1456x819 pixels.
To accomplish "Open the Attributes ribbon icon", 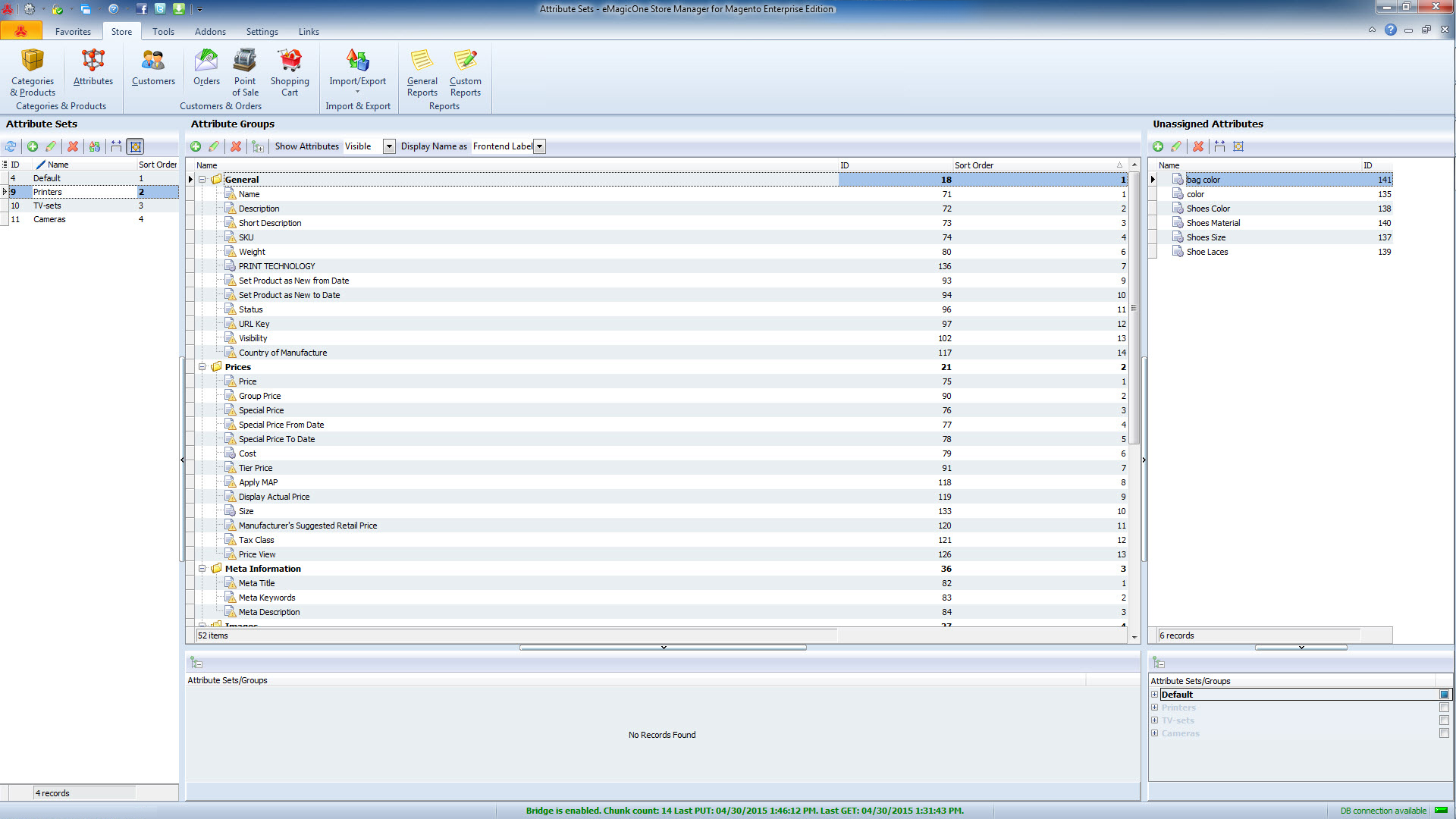I will [93, 67].
